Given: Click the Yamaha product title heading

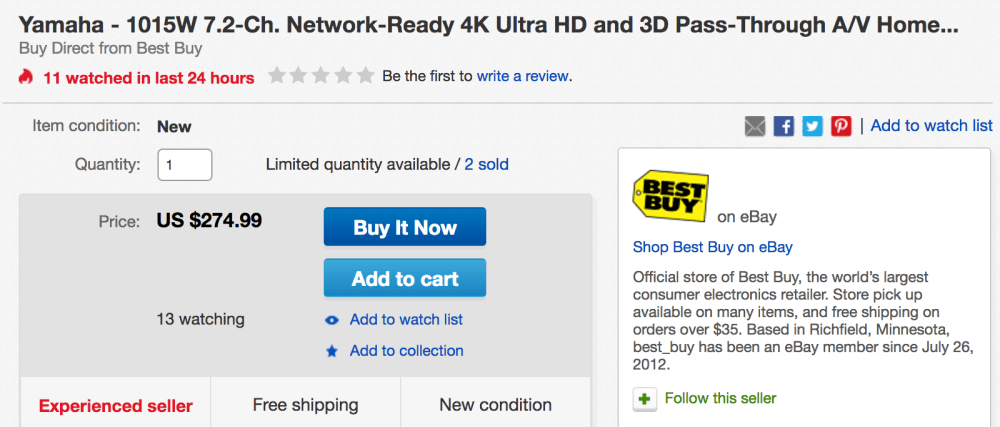Looking at the screenshot, I should tap(488, 26).
